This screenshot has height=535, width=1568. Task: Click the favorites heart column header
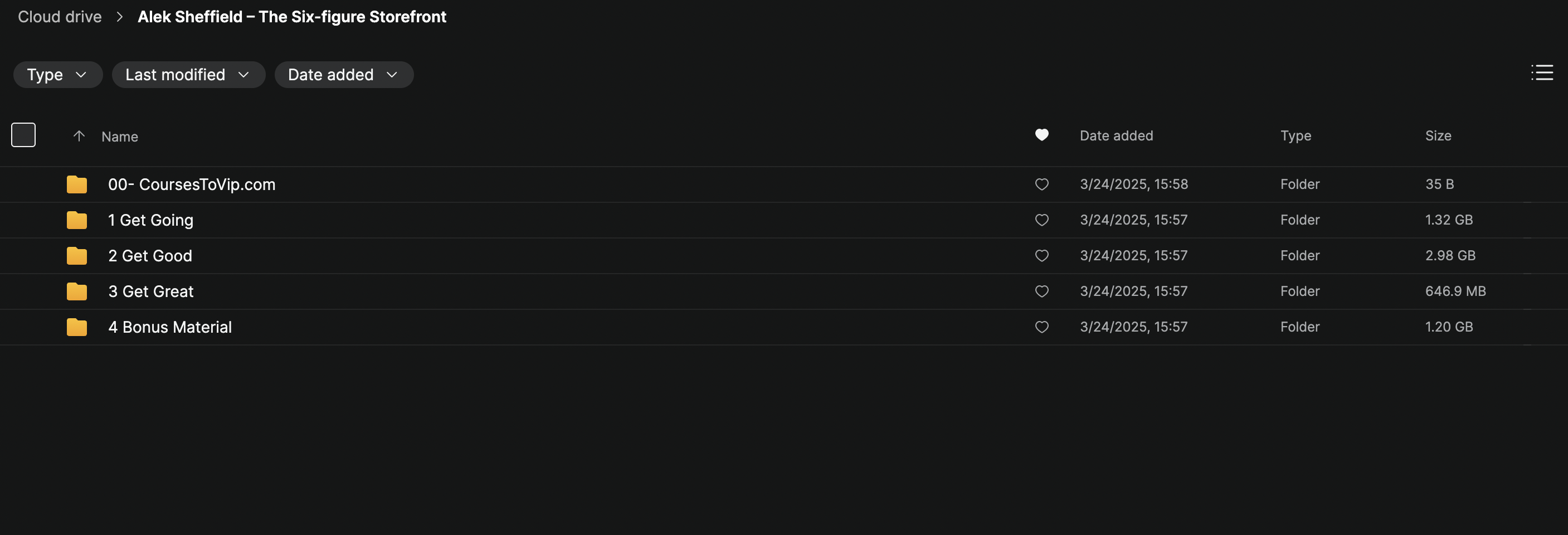pyautogui.click(x=1041, y=134)
